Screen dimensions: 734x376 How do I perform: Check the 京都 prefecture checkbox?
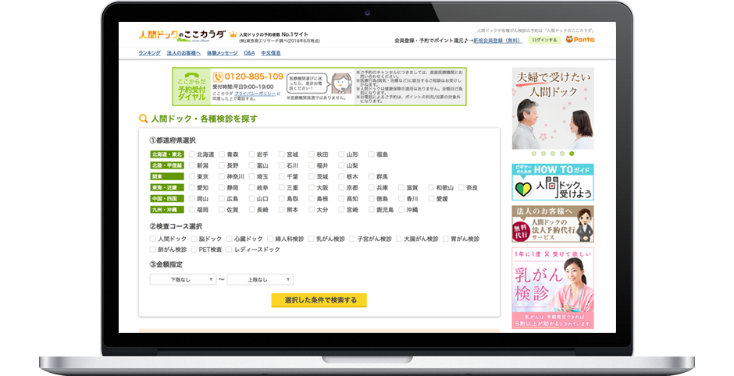[341, 187]
